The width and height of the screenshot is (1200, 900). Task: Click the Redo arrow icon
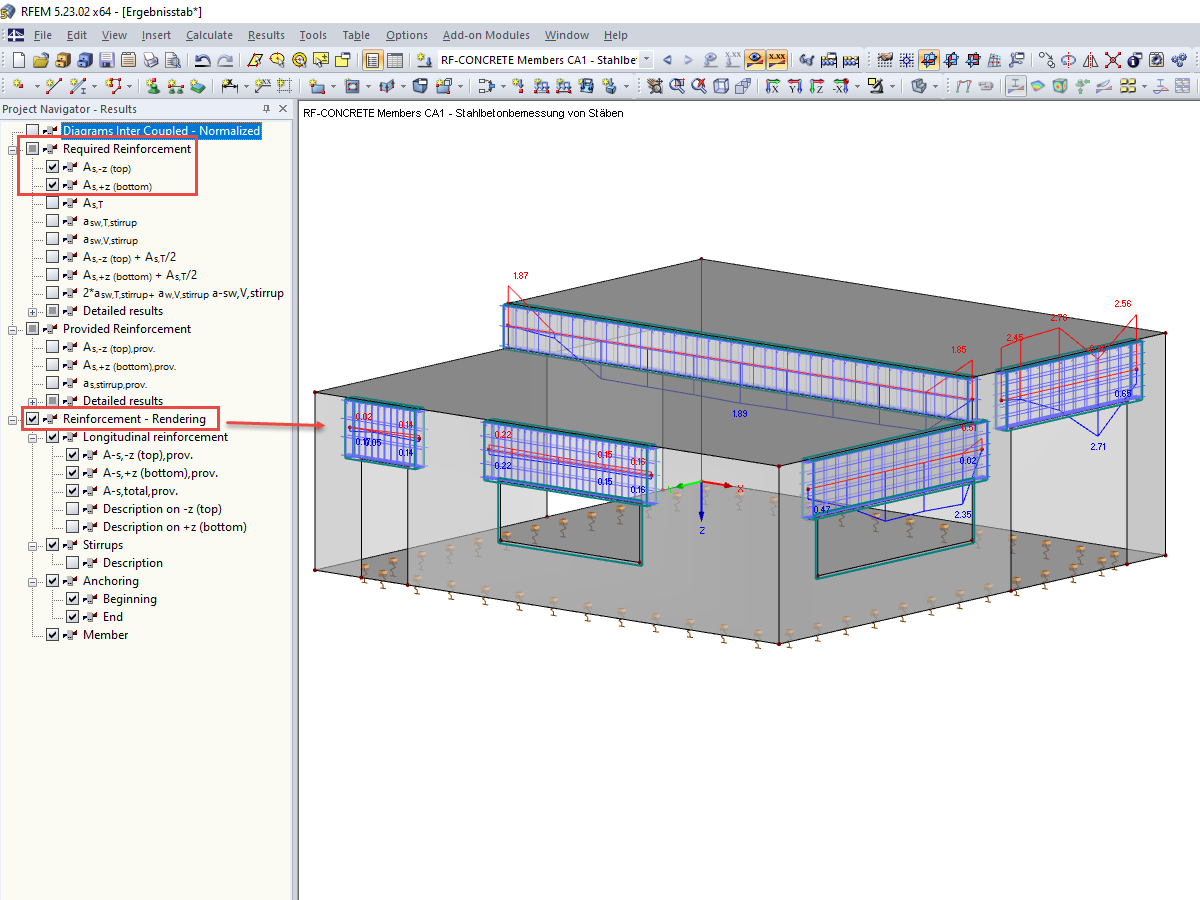point(225,60)
